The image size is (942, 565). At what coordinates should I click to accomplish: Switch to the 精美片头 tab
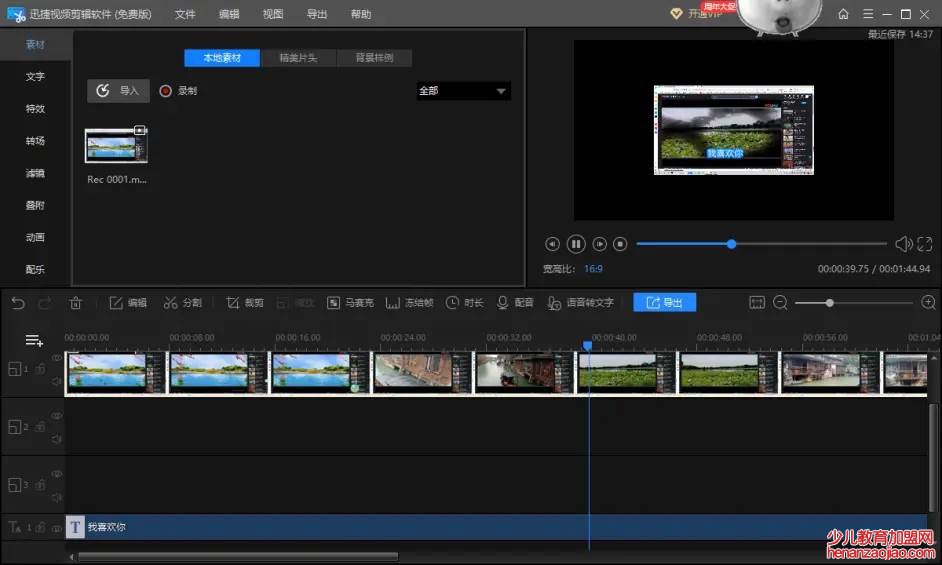(x=298, y=58)
